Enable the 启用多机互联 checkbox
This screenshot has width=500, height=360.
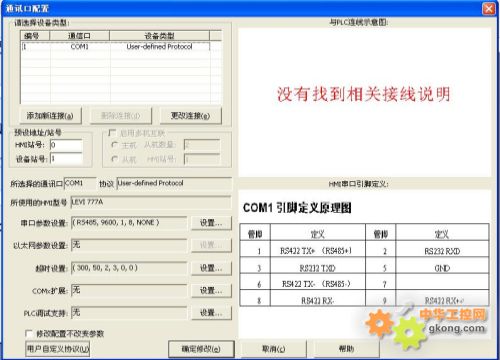pyautogui.click(x=112, y=133)
